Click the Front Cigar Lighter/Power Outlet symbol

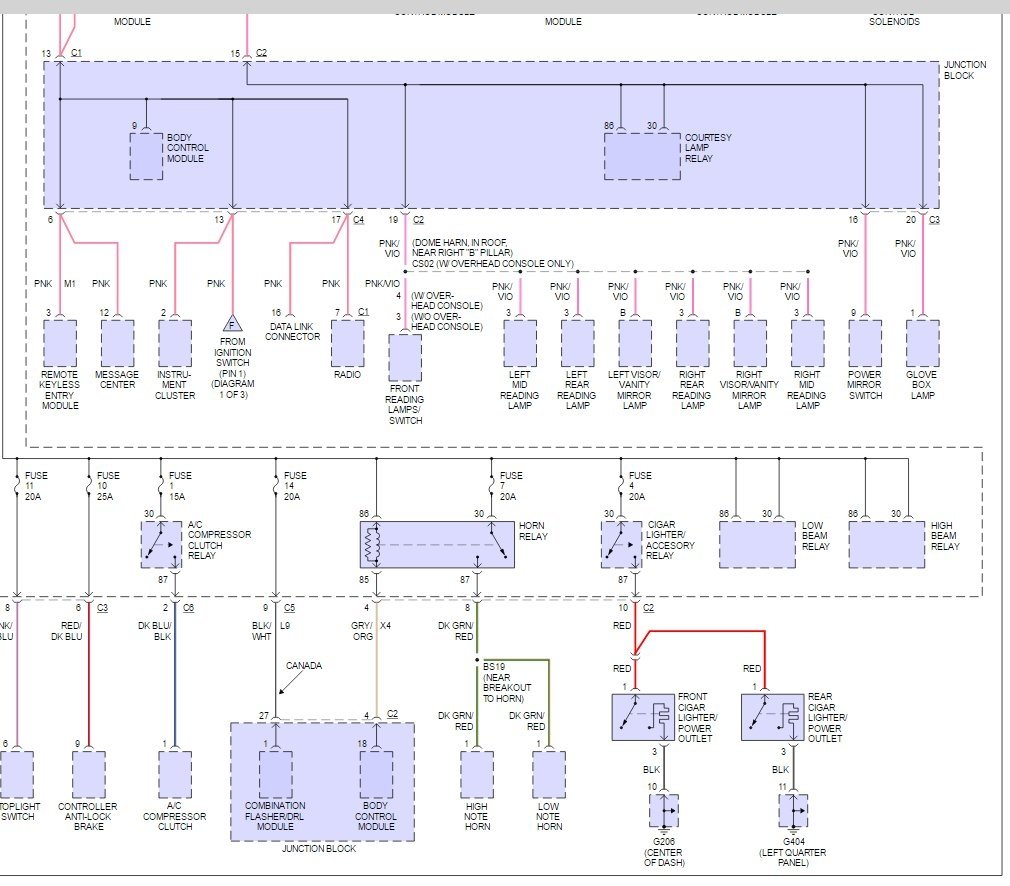643,717
